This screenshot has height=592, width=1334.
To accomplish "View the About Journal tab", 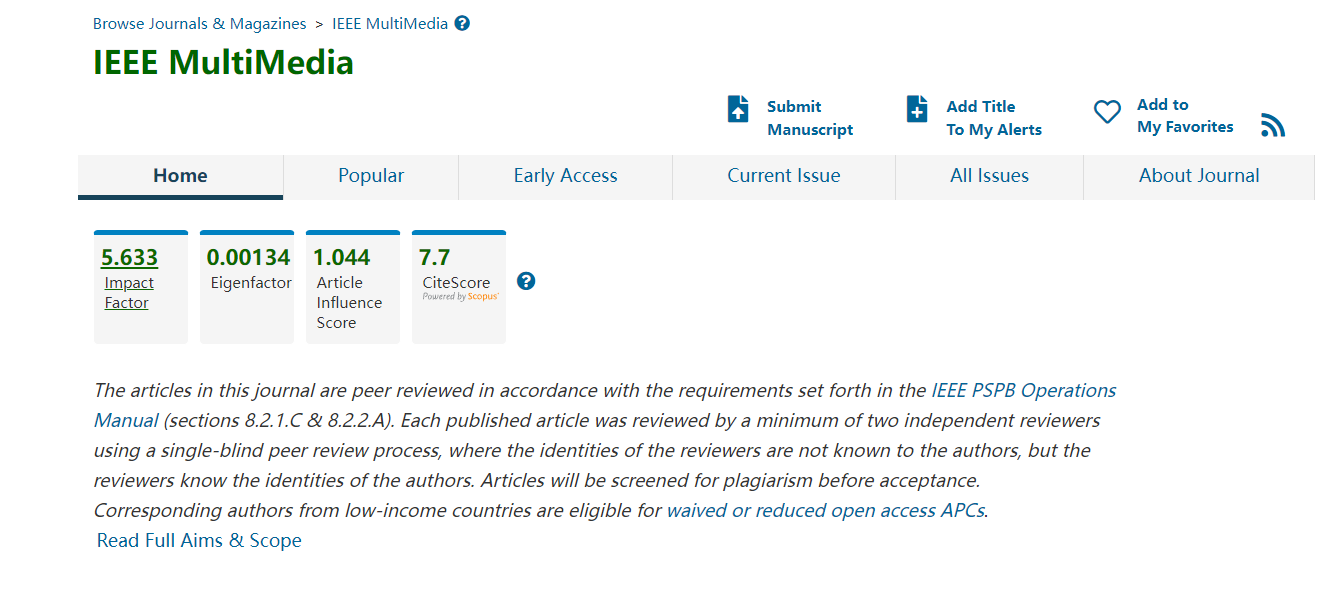I will (1199, 176).
